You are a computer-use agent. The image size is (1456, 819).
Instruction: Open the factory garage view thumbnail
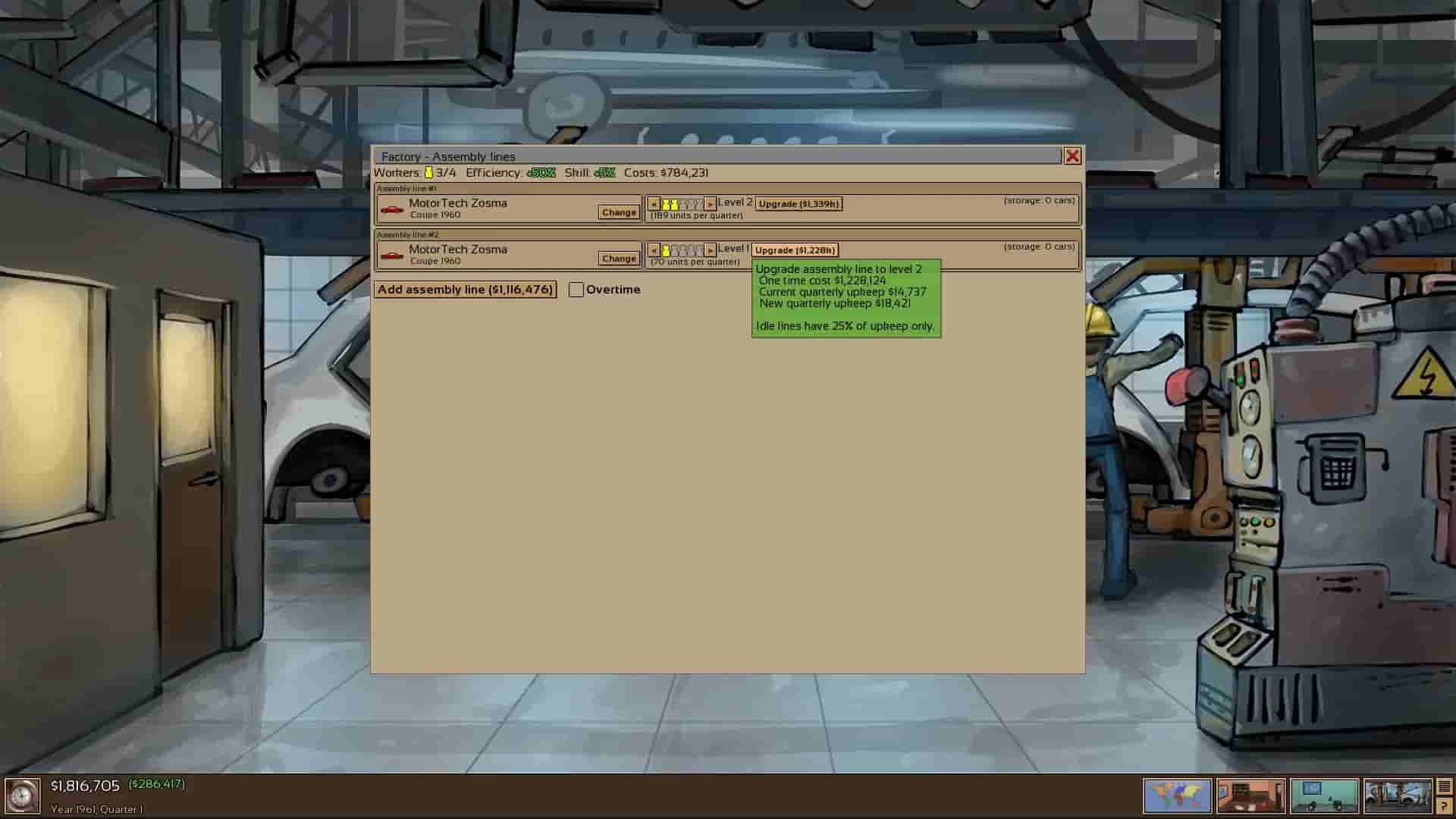[x=1397, y=795]
